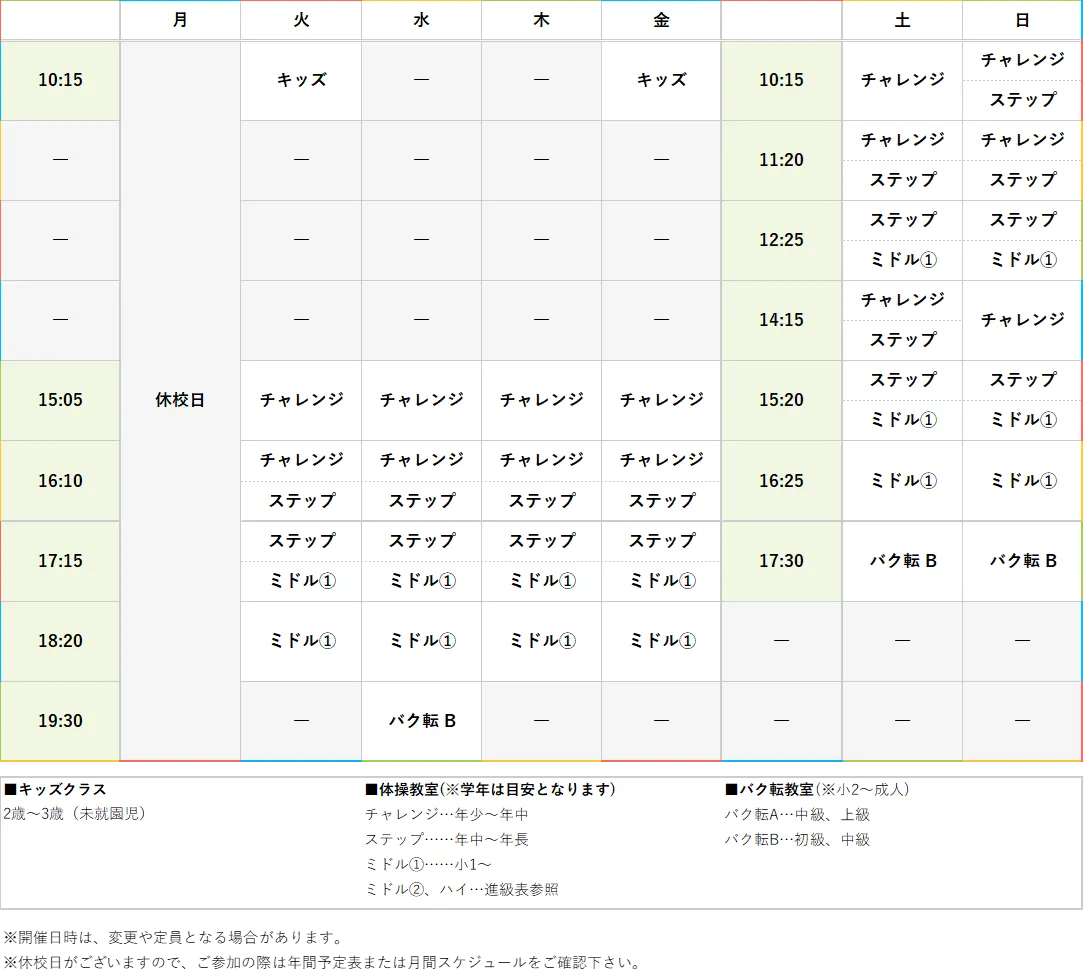
Task: Select the 土曜 column header
Action: tap(901, 20)
